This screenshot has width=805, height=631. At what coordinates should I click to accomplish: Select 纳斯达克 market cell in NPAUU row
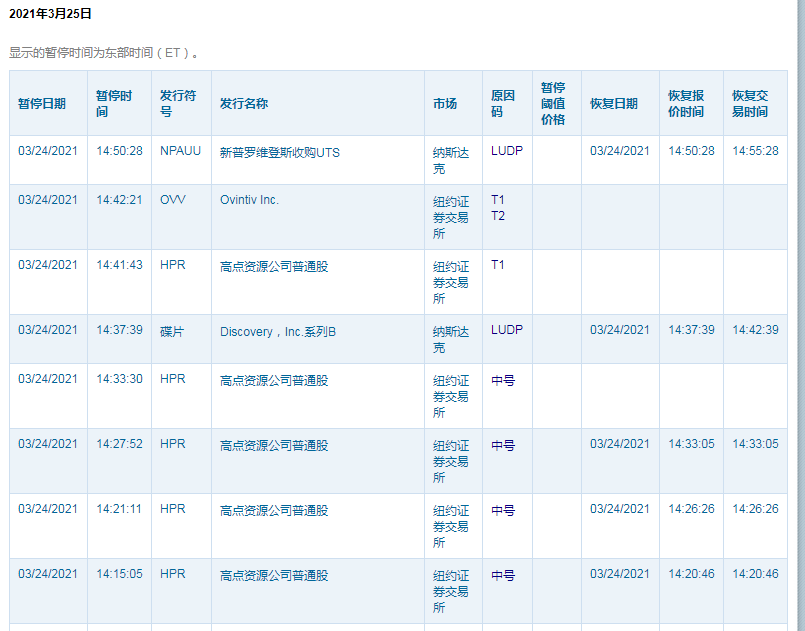pos(451,161)
